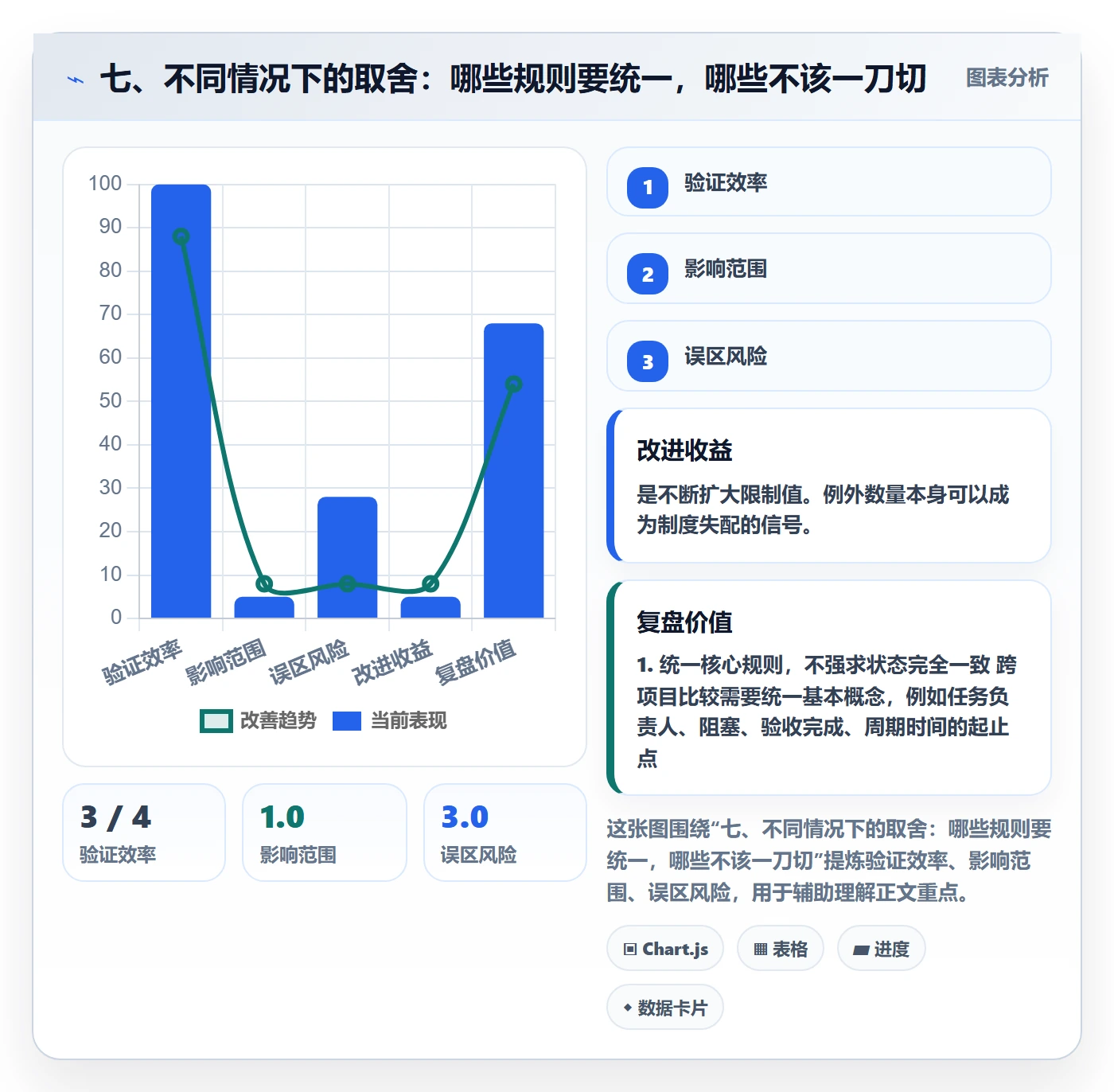Click the 影响范围 bar in the chart
The image size is (1114, 1092).
pyautogui.click(x=264, y=607)
